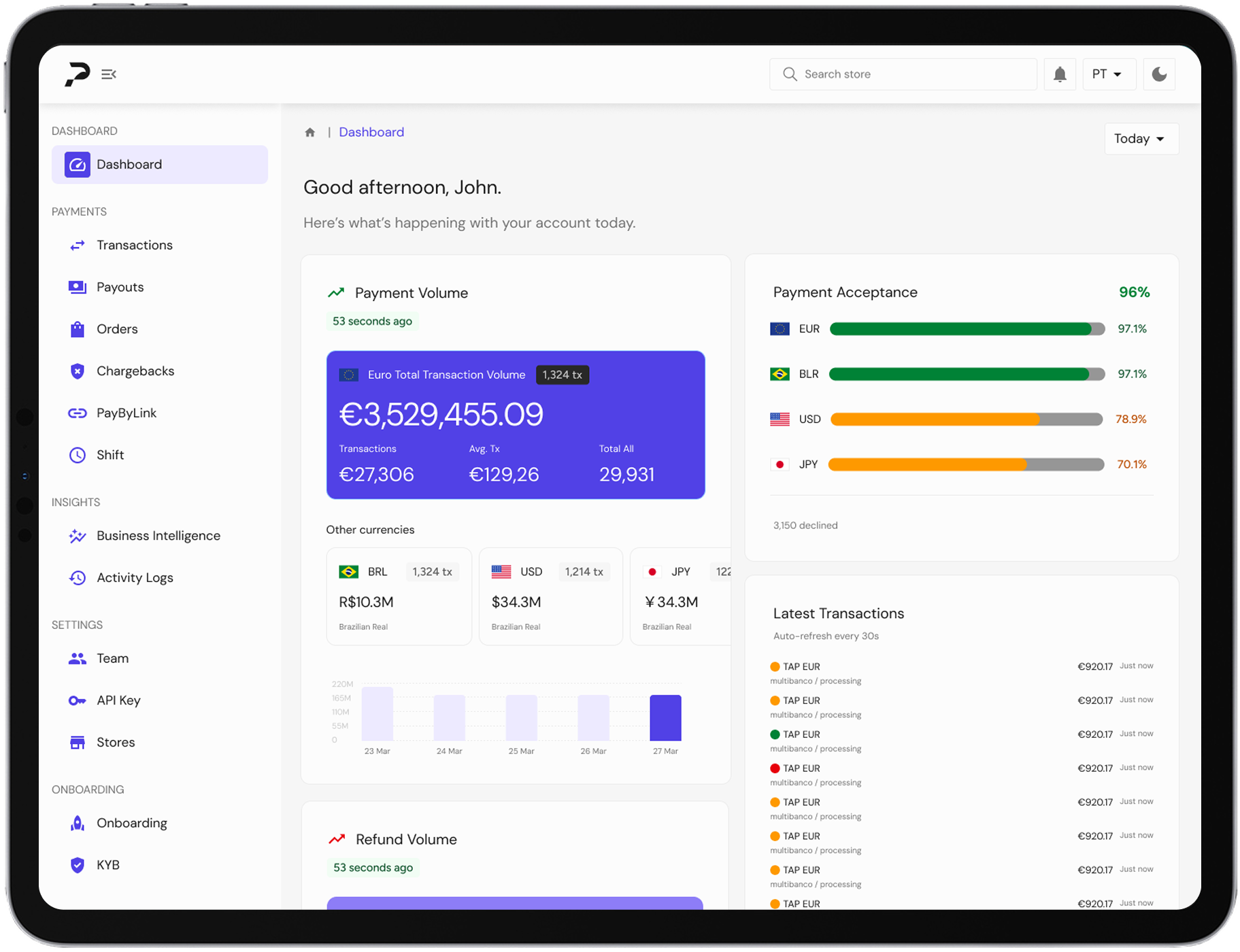Open Activity Logs history icon
Viewport: 1240px width, 952px height.
(x=77, y=577)
